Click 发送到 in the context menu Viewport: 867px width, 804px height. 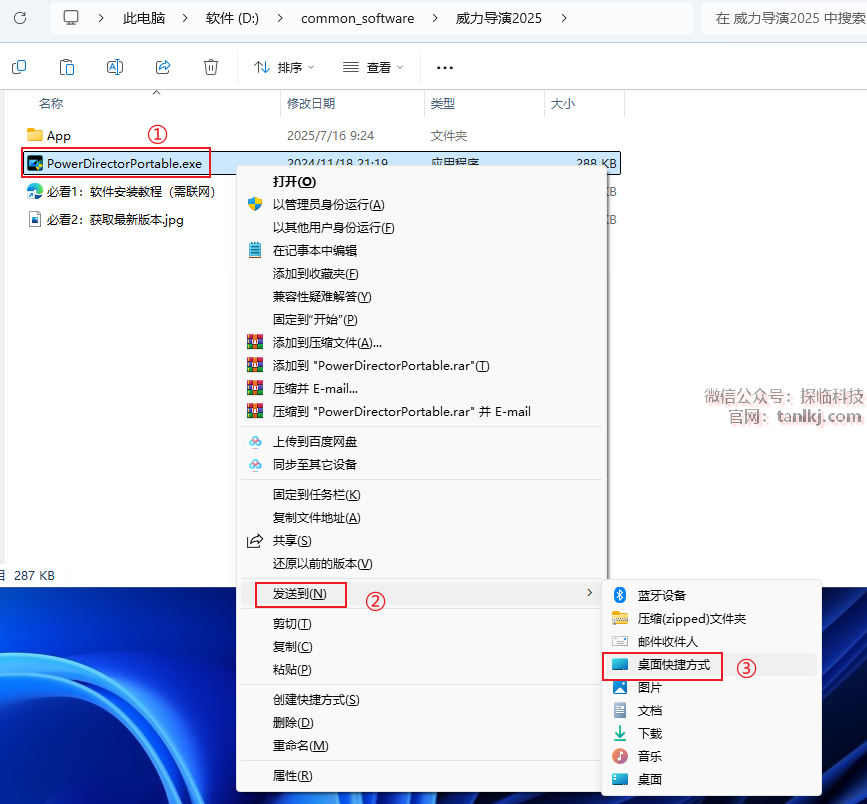click(x=300, y=594)
